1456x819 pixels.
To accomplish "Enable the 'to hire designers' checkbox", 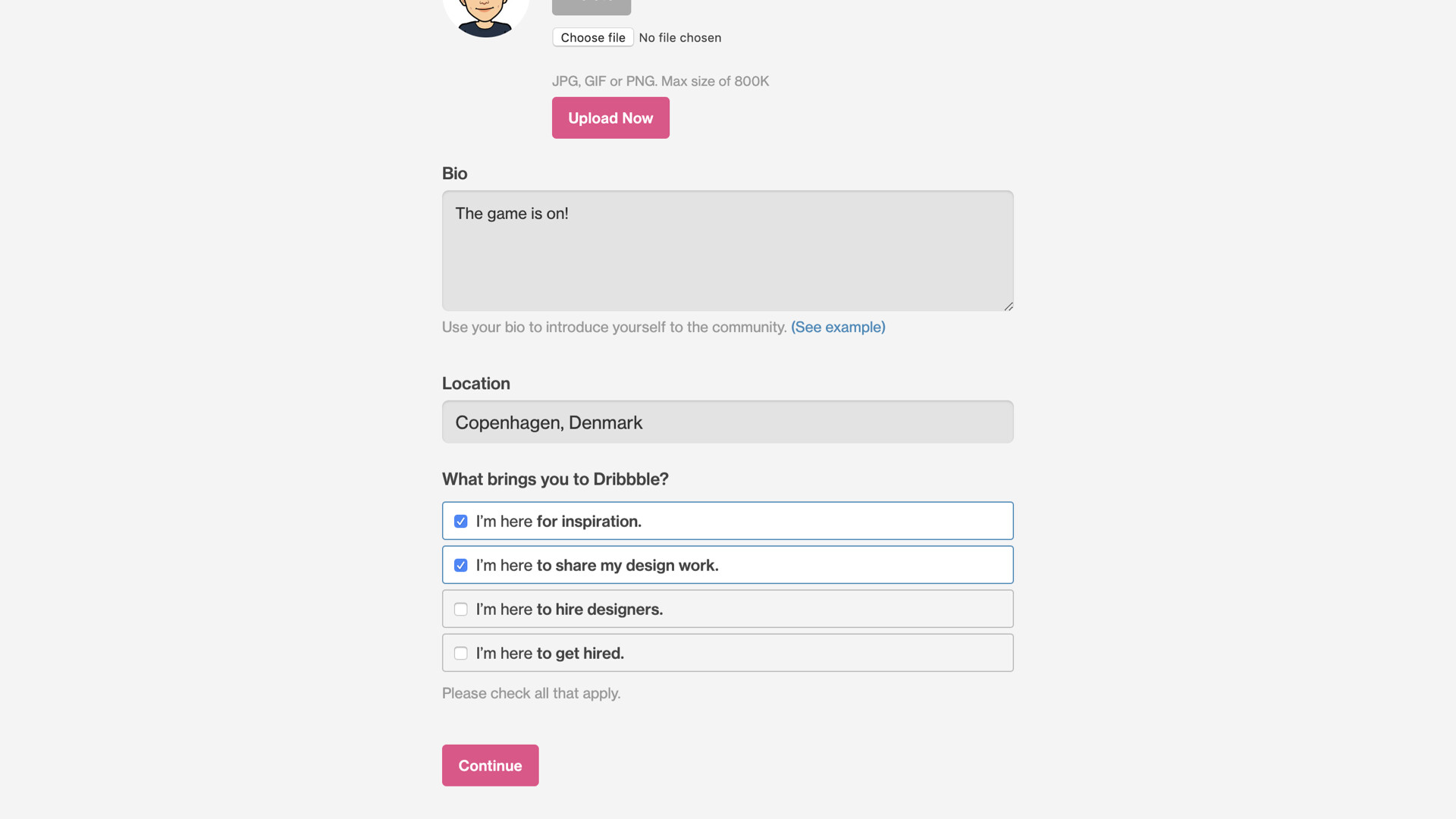I will coord(460,610).
